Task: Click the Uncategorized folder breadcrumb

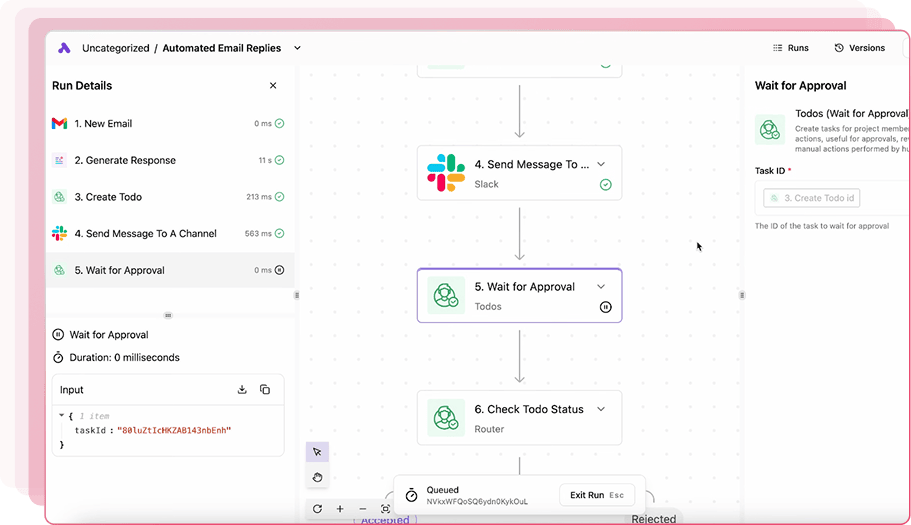Action: (x=116, y=48)
